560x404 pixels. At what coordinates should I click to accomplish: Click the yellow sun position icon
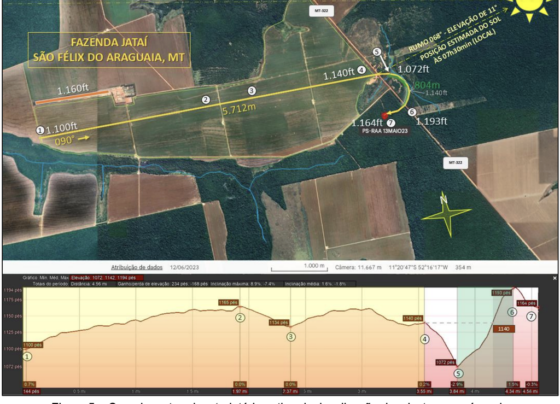(x=529, y=8)
